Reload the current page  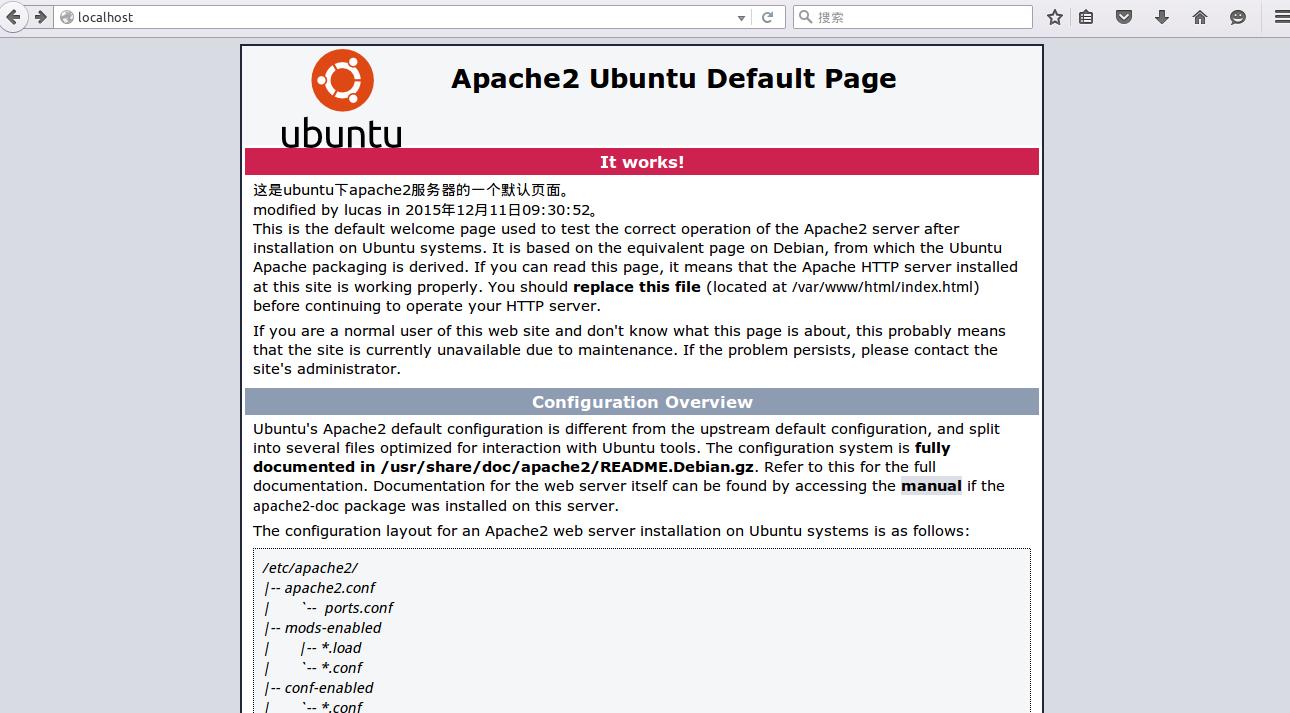click(x=767, y=17)
